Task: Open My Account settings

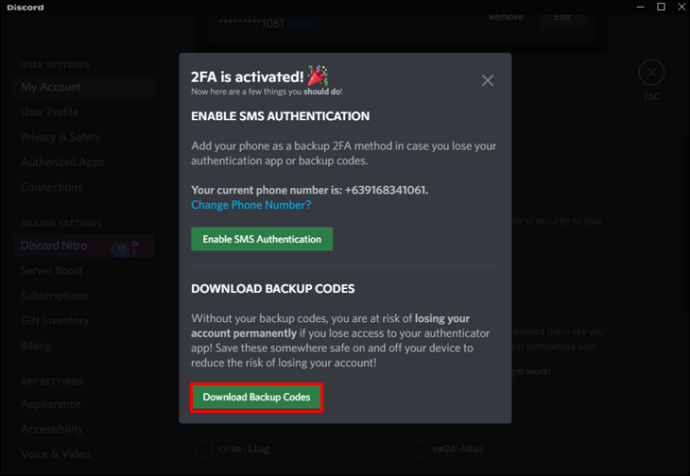Action: pos(51,87)
